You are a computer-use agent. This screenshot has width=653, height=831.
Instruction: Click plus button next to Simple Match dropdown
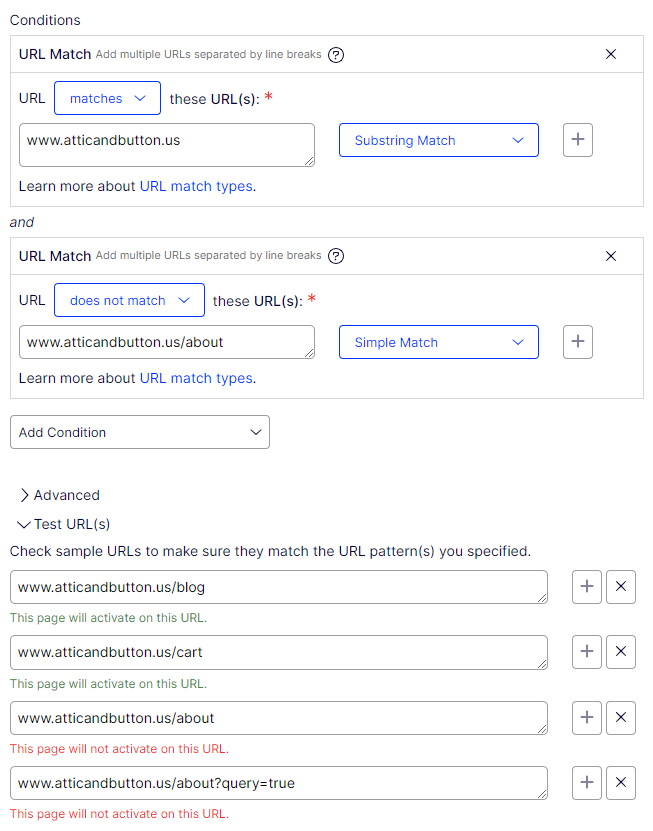578,342
